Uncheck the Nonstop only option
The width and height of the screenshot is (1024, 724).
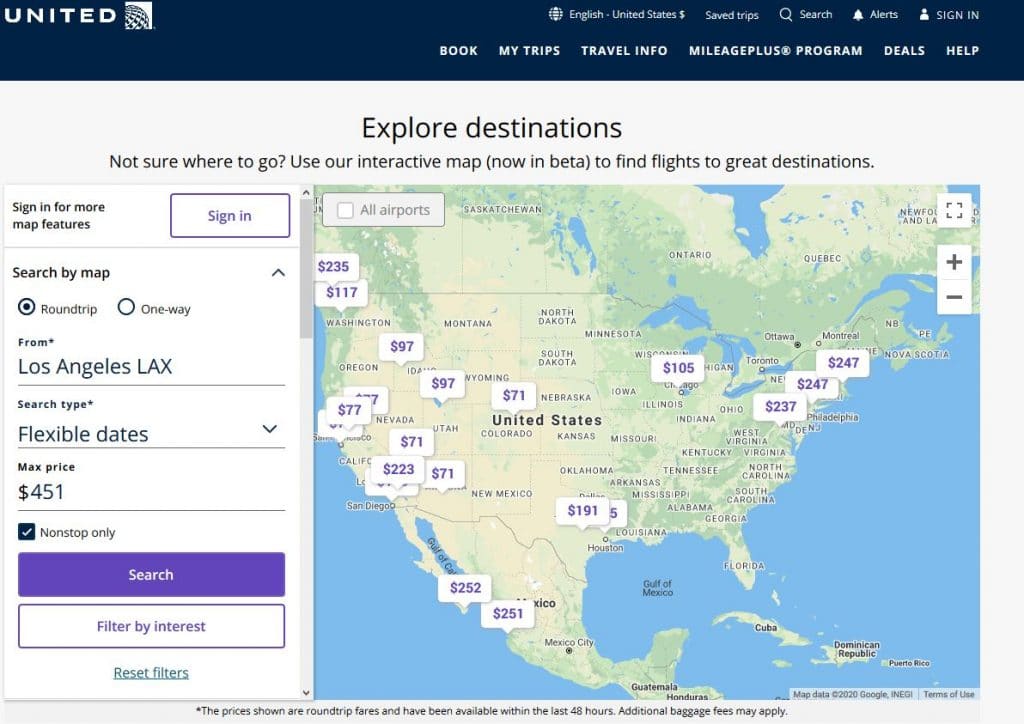pos(25,532)
